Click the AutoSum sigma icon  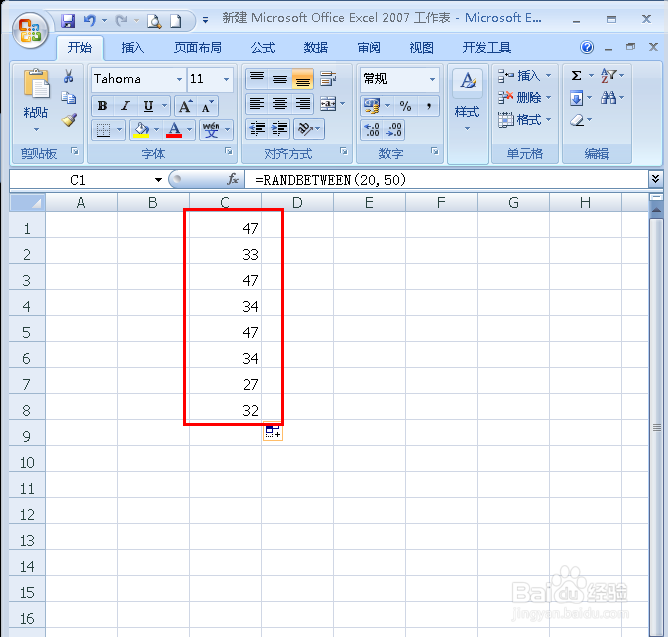click(576, 76)
